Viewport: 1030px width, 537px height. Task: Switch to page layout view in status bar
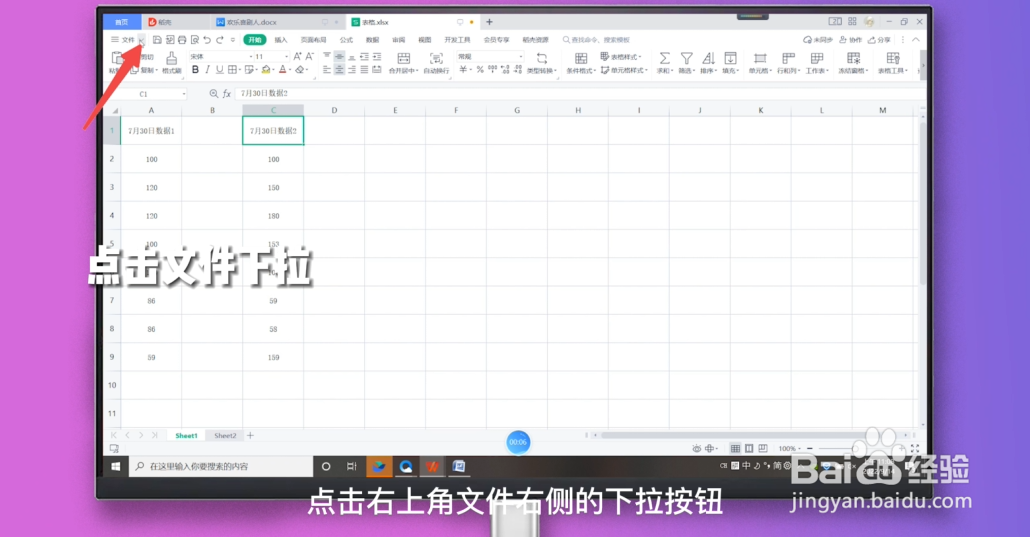click(x=749, y=448)
